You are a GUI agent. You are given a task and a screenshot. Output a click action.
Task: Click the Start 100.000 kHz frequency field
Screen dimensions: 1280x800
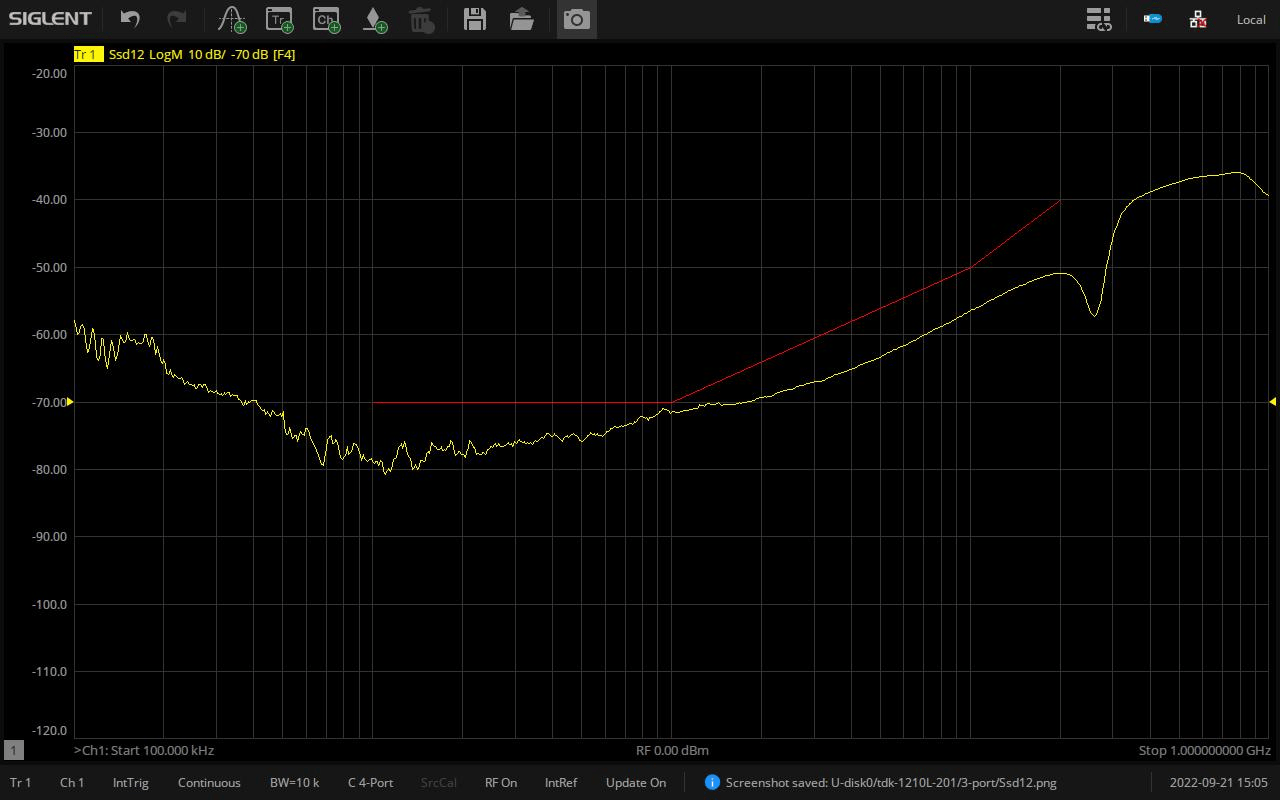[x=145, y=750]
